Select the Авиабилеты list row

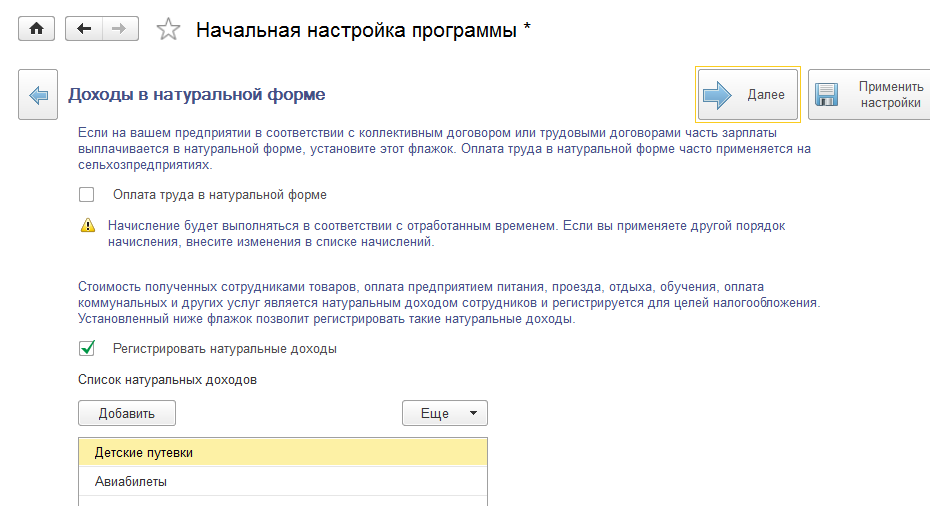283,481
